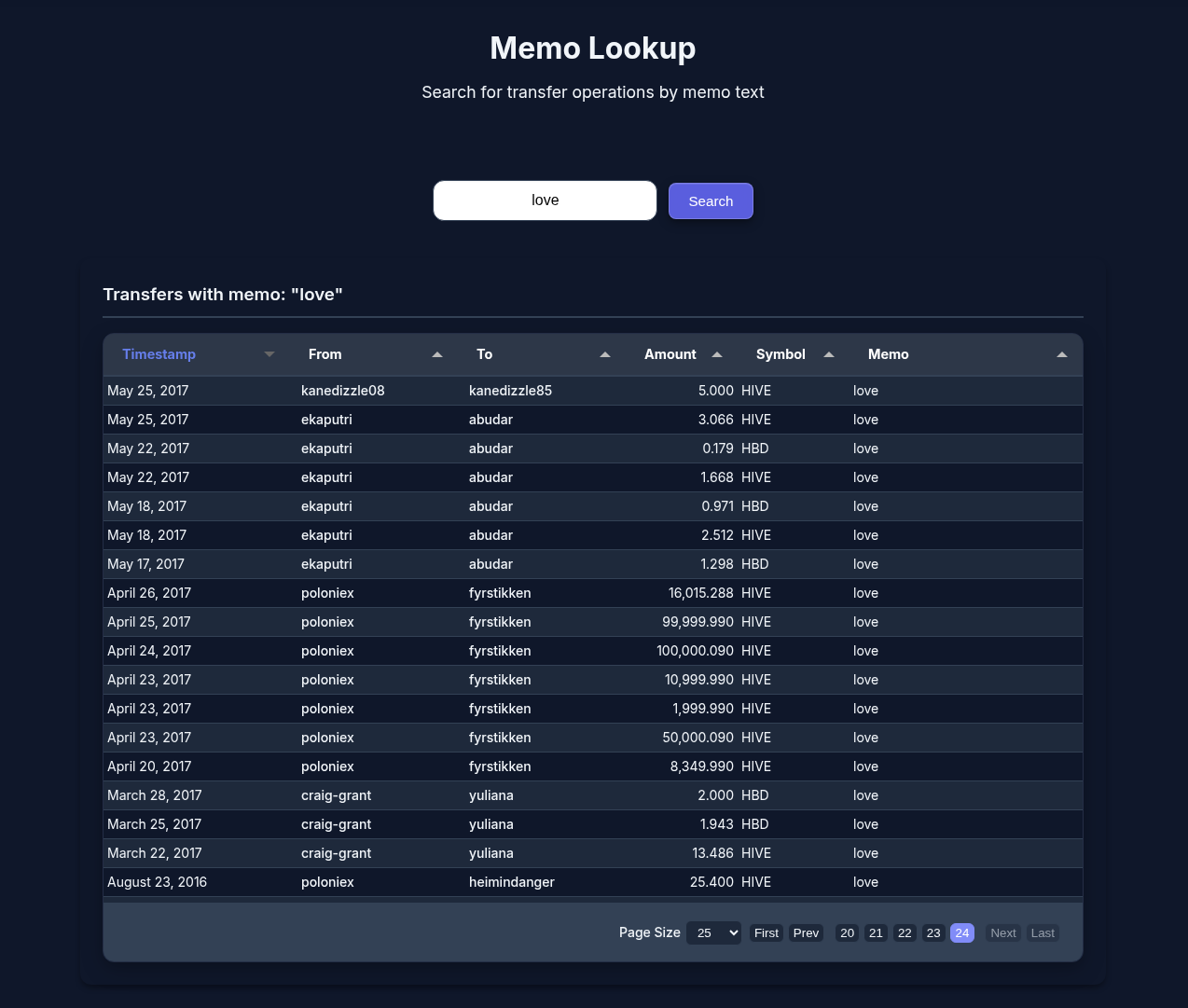
Task: Go to the First page
Action: [x=766, y=932]
